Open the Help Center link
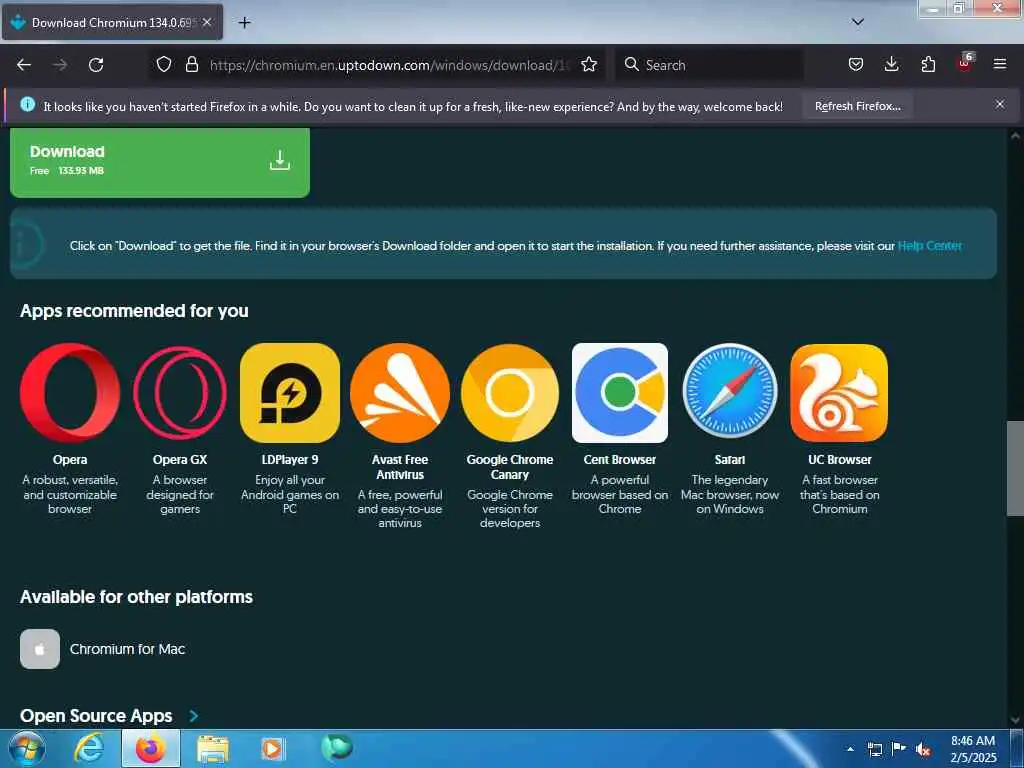Image resolution: width=1024 pixels, height=768 pixels. click(x=929, y=246)
